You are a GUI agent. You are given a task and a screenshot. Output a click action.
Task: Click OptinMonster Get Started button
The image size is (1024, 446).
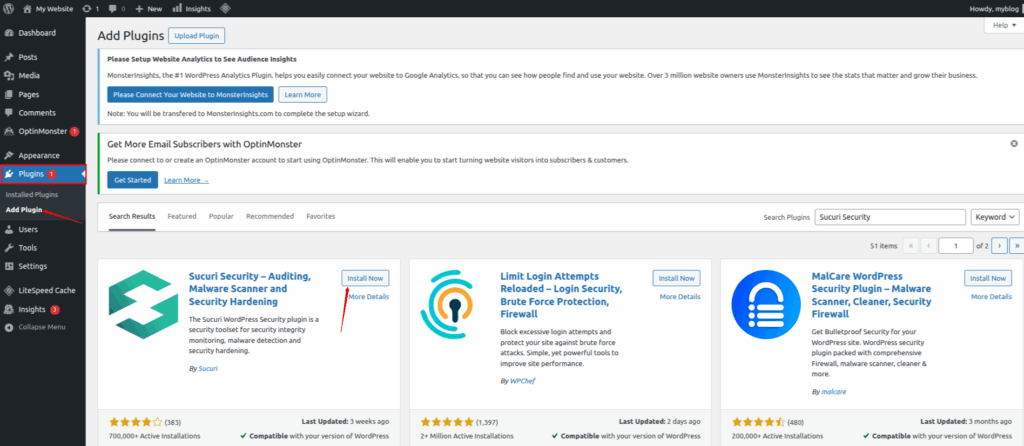pyautogui.click(x=132, y=180)
